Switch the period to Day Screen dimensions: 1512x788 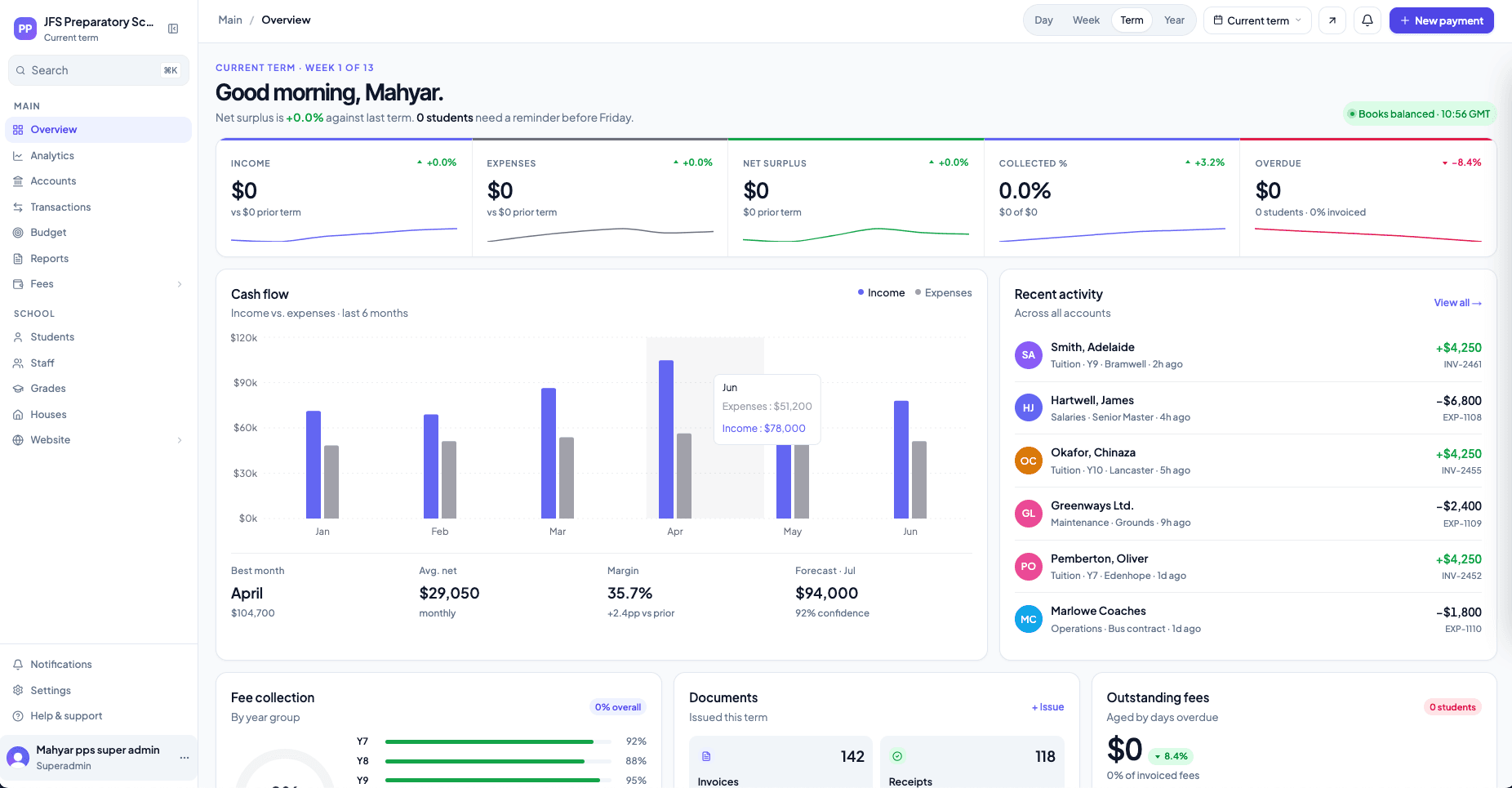(x=1043, y=20)
